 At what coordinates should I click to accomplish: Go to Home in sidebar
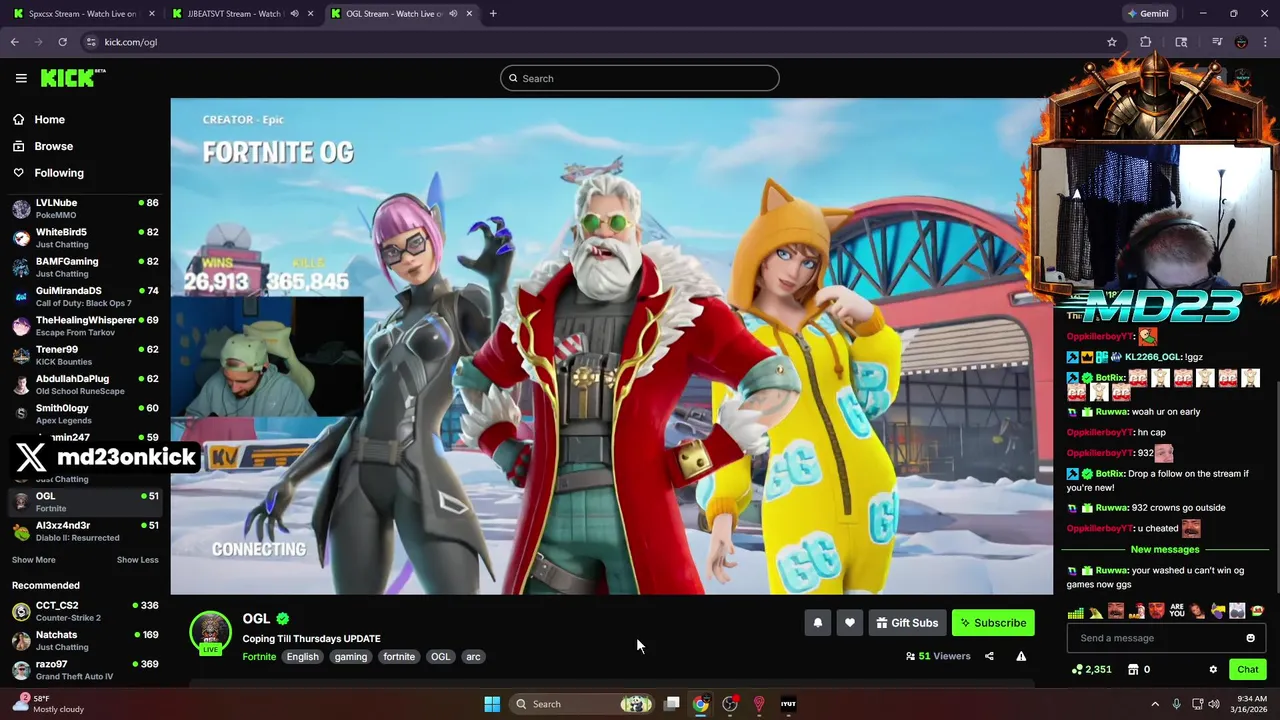pyautogui.click(x=49, y=119)
